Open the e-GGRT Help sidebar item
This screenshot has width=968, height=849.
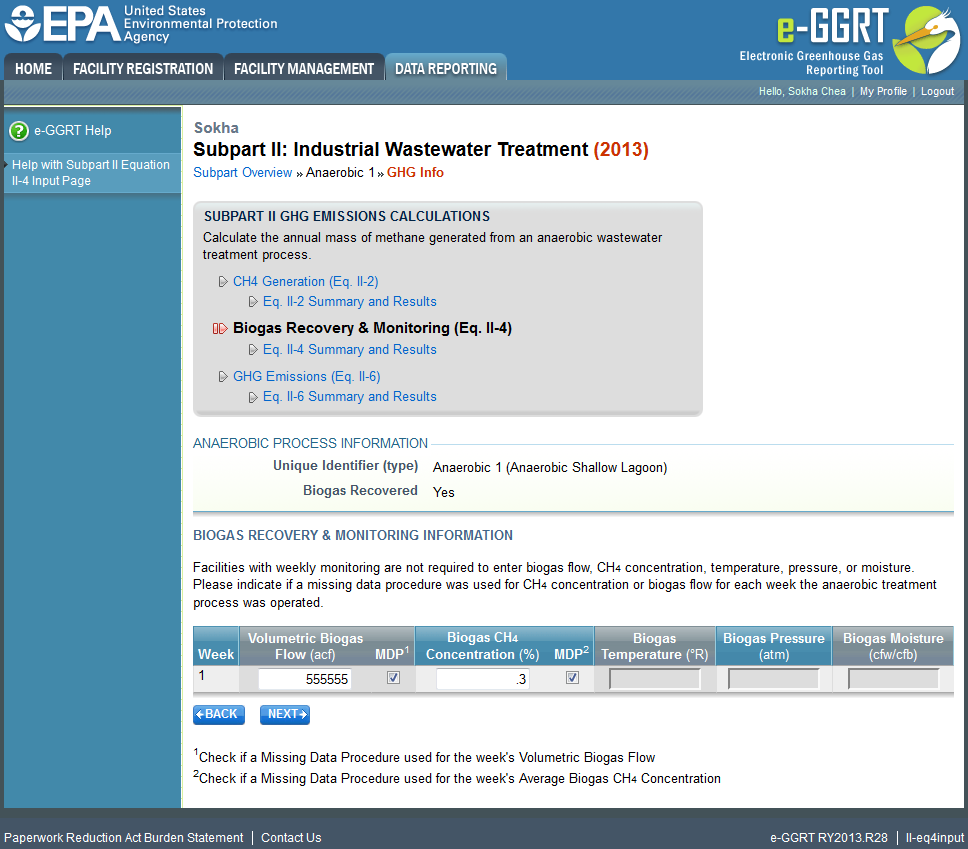pos(73,131)
